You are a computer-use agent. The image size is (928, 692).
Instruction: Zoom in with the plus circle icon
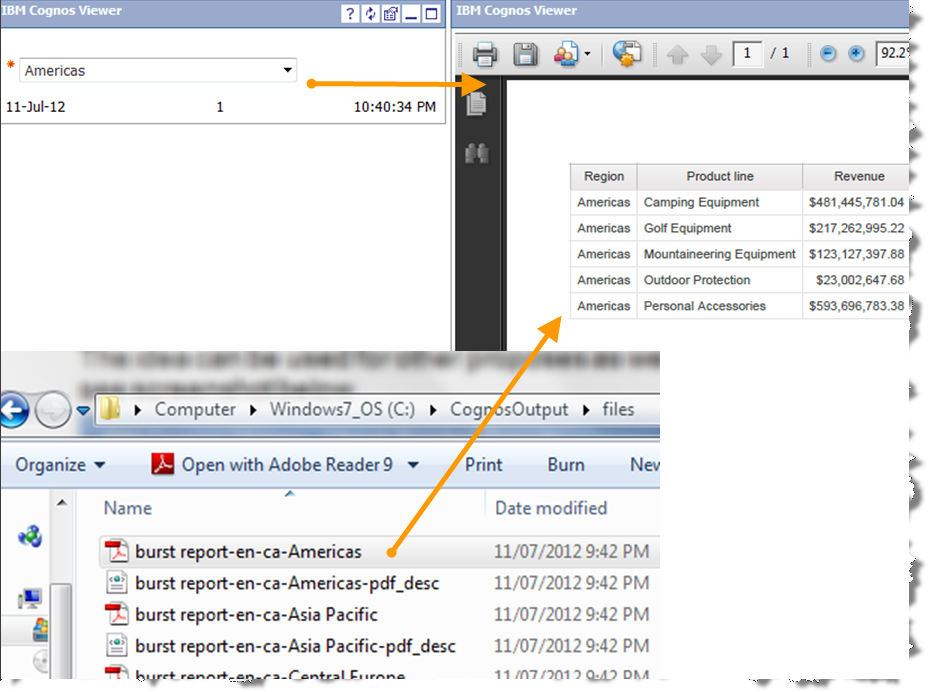tap(856, 54)
